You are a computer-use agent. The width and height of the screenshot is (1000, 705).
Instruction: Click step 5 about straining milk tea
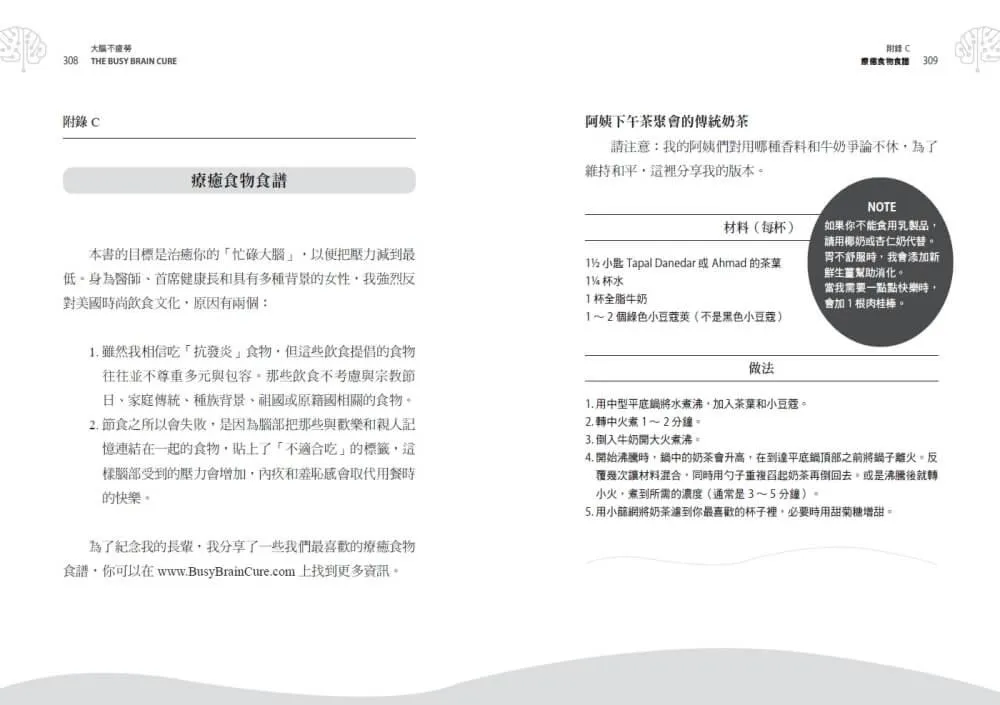(739, 512)
